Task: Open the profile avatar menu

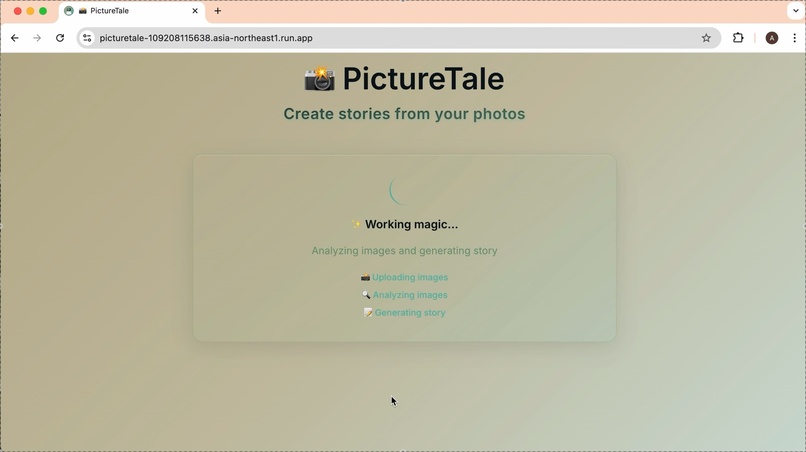Action: (x=772, y=38)
